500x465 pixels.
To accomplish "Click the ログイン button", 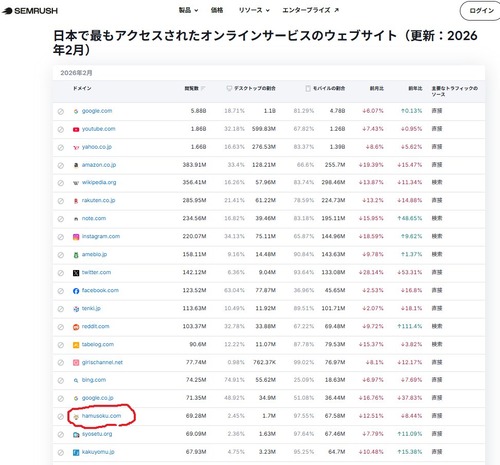I will tap(481, 11).
